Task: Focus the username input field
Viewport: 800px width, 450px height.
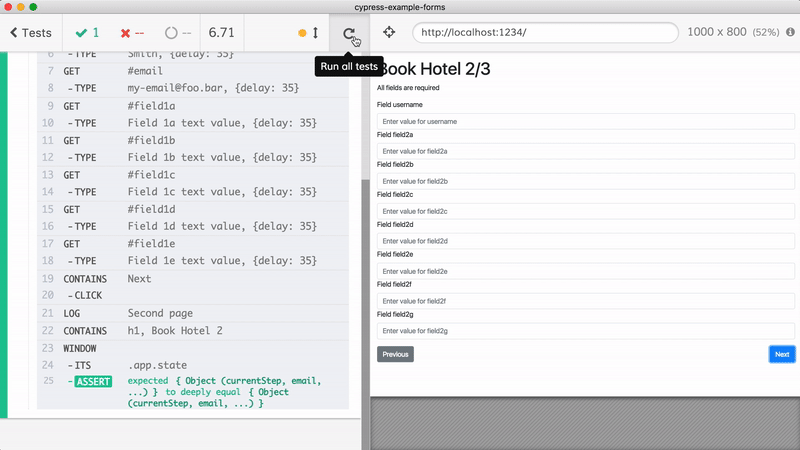Action: 585,121
